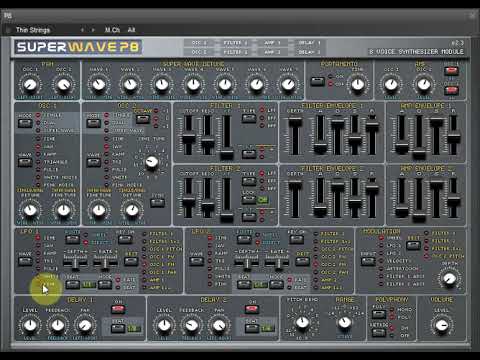Click the pitch bend Range knob

pos(344,322)
